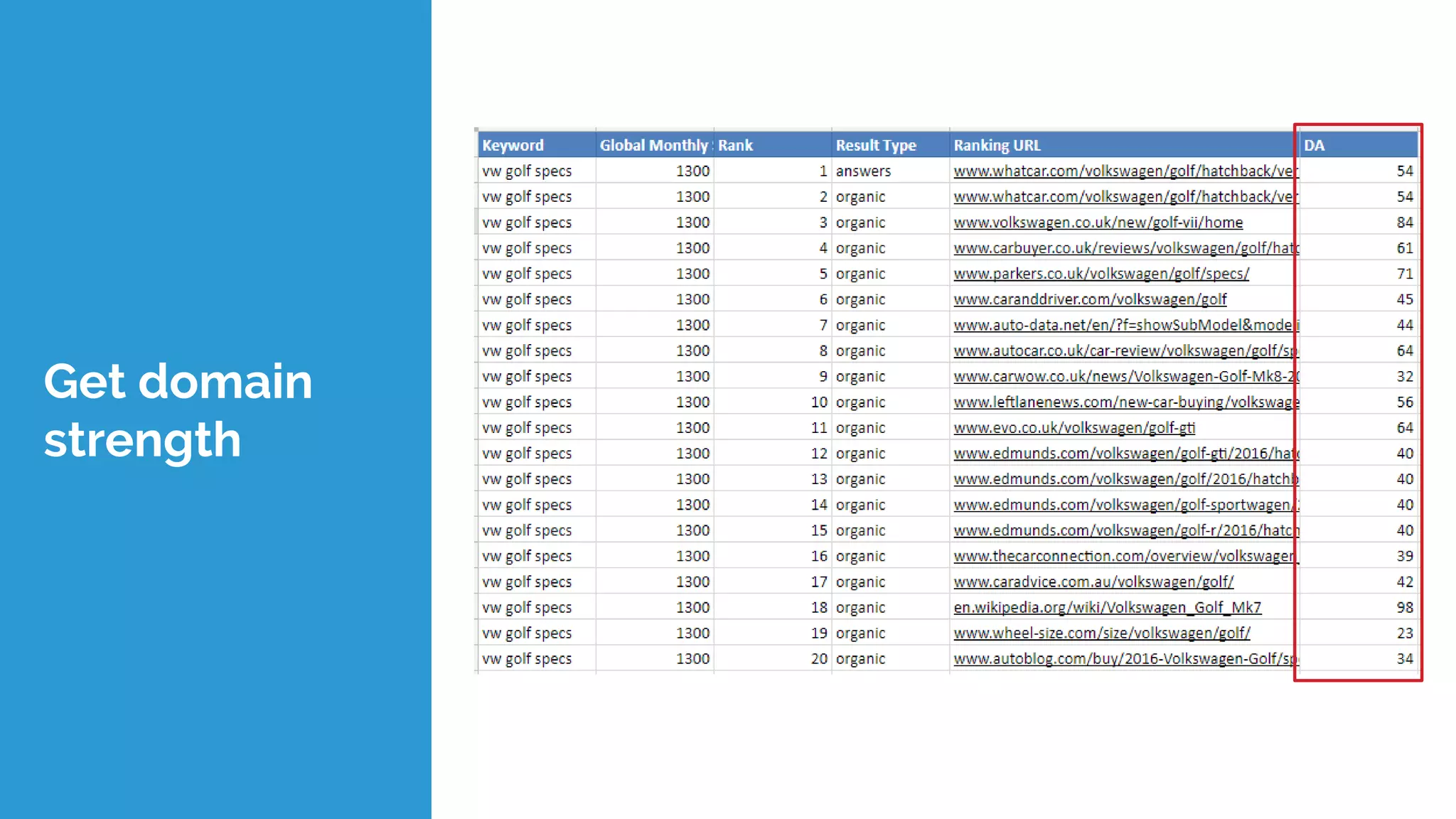Viewport: 1456px width, 819px height.
Task: Select the DA value 56 cell
Action: tap(1359, 402)
